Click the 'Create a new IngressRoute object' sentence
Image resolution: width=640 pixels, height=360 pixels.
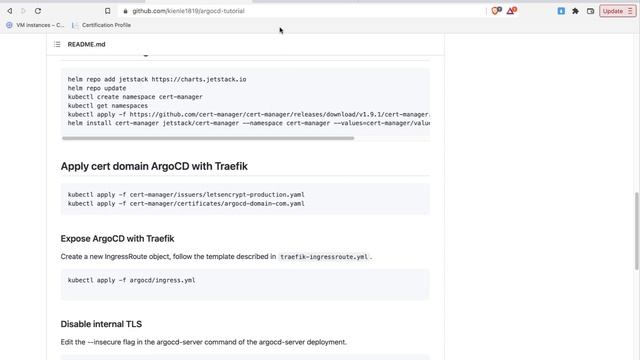tap(216, 257)
